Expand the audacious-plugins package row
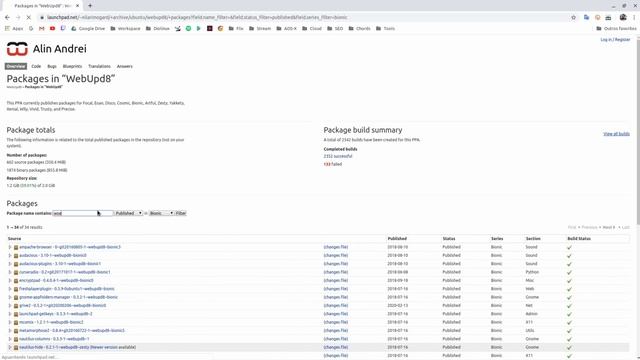This screenshot has height=360, width=640. pyautogui.click(x=10, y=264)
